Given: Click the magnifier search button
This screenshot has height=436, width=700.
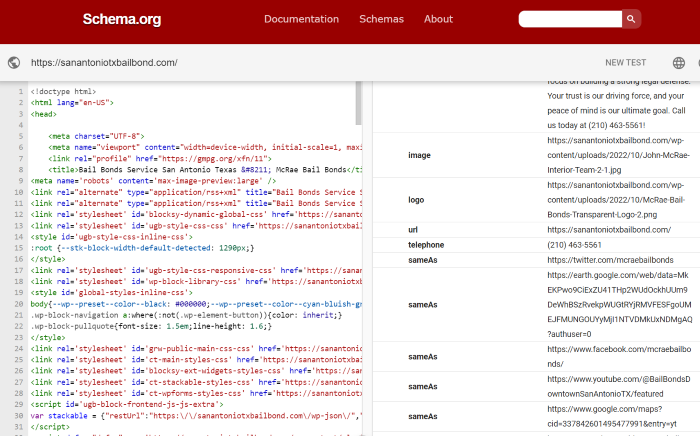Looking at the screenshot, I should click(631, 19).
